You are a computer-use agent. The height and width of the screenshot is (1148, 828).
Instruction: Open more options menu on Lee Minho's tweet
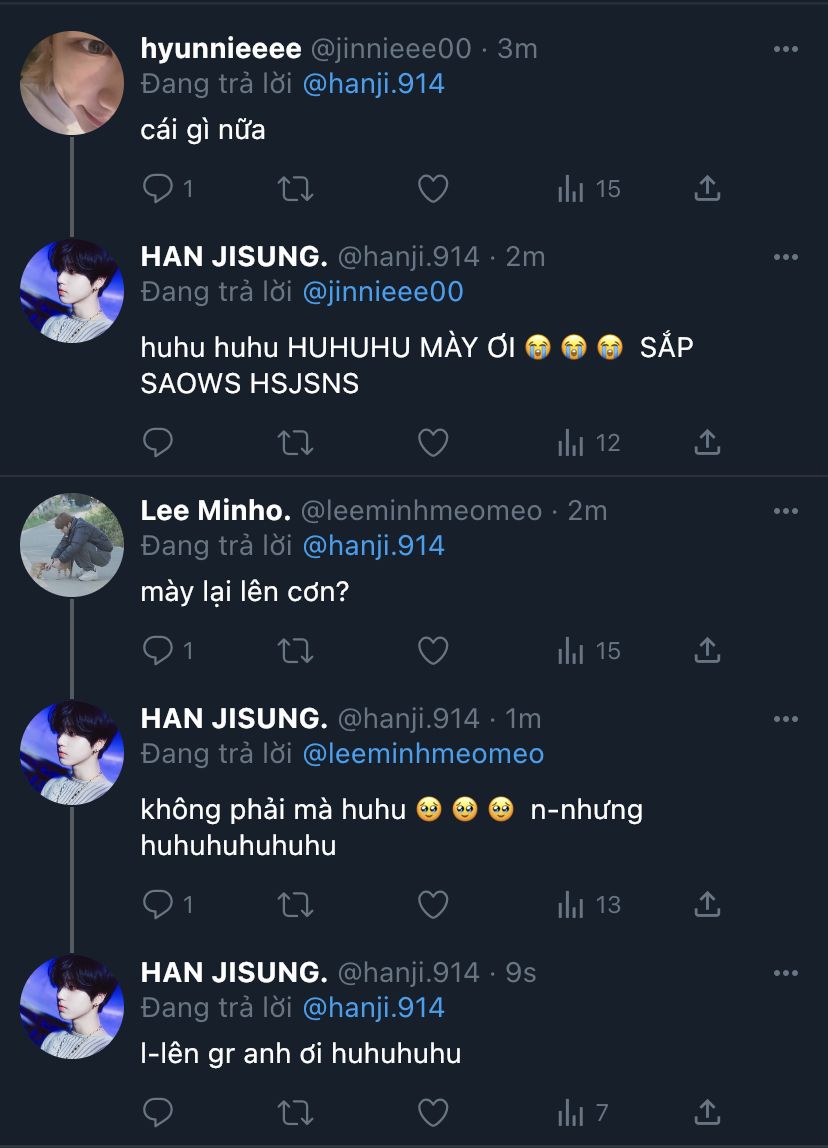pos(786,511)
